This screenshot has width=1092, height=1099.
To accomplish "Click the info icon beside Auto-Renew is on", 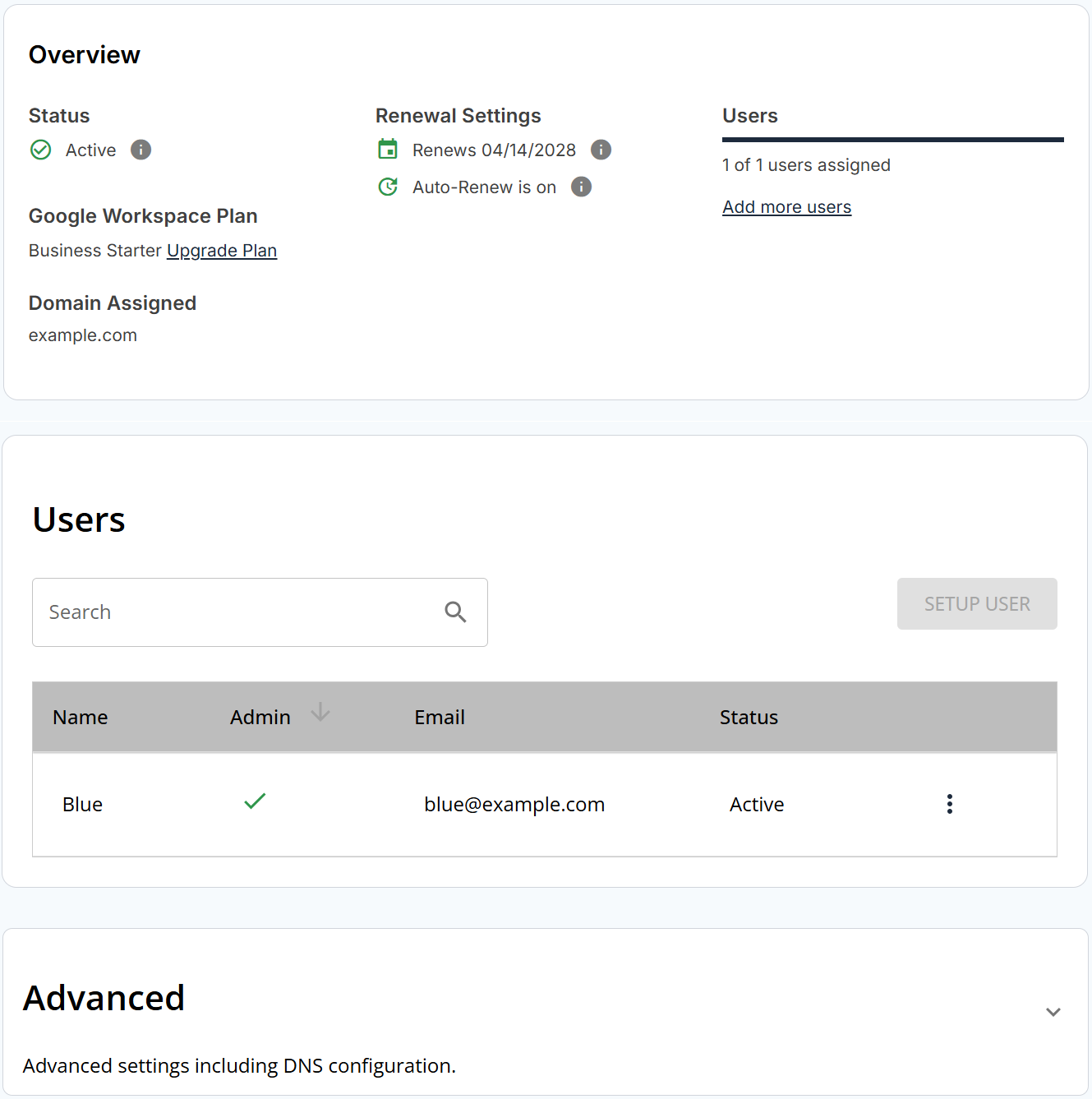I will (582, 187).
